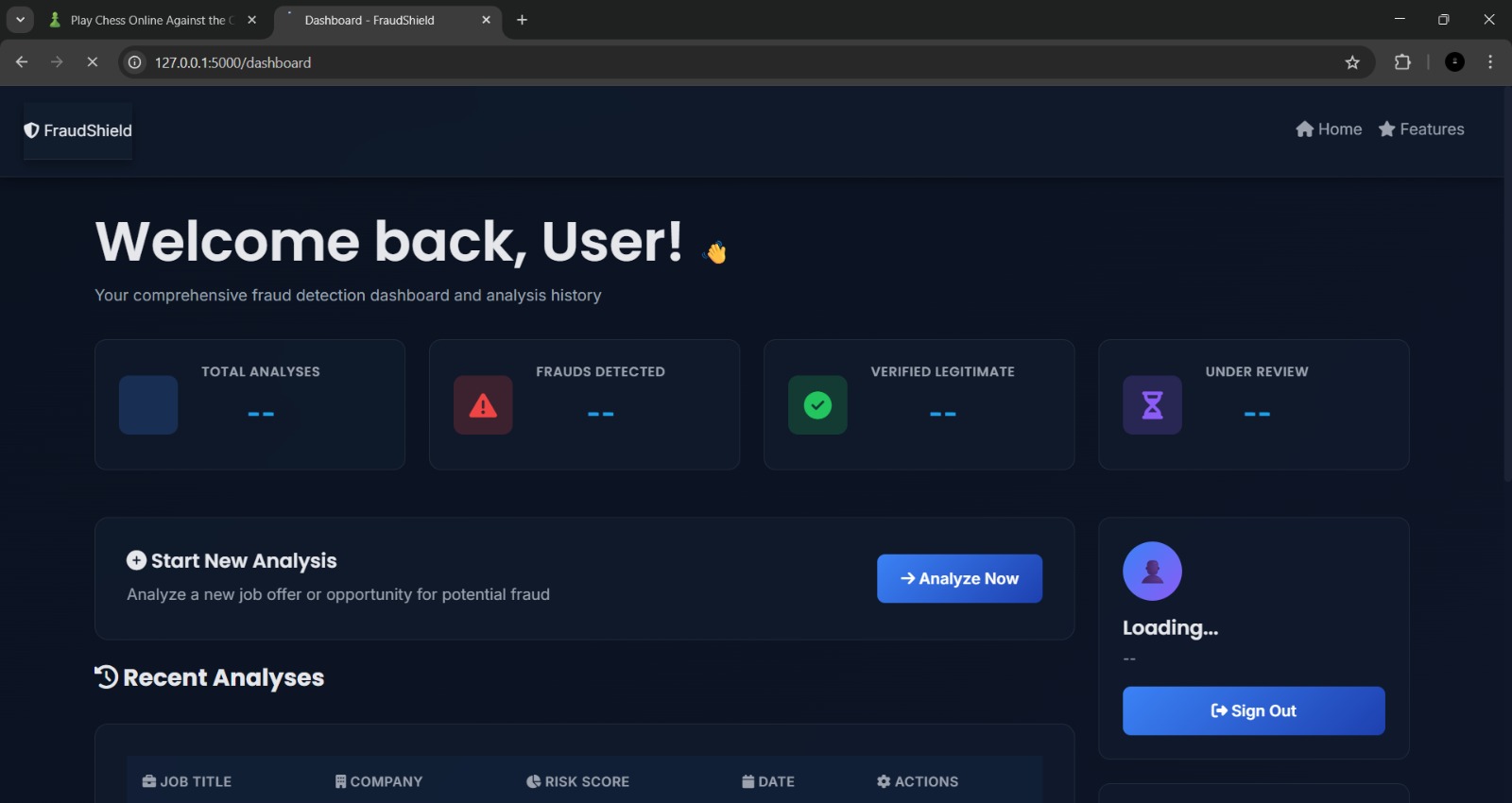Click the site information icon

tap(135, 62)
